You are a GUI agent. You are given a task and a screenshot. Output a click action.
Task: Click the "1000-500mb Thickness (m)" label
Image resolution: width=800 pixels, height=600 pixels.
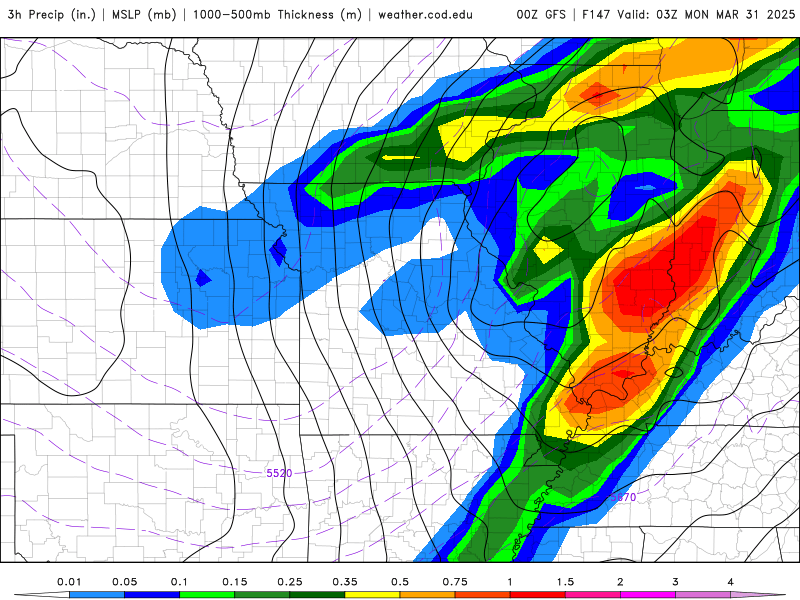click(x=277, y=15)
